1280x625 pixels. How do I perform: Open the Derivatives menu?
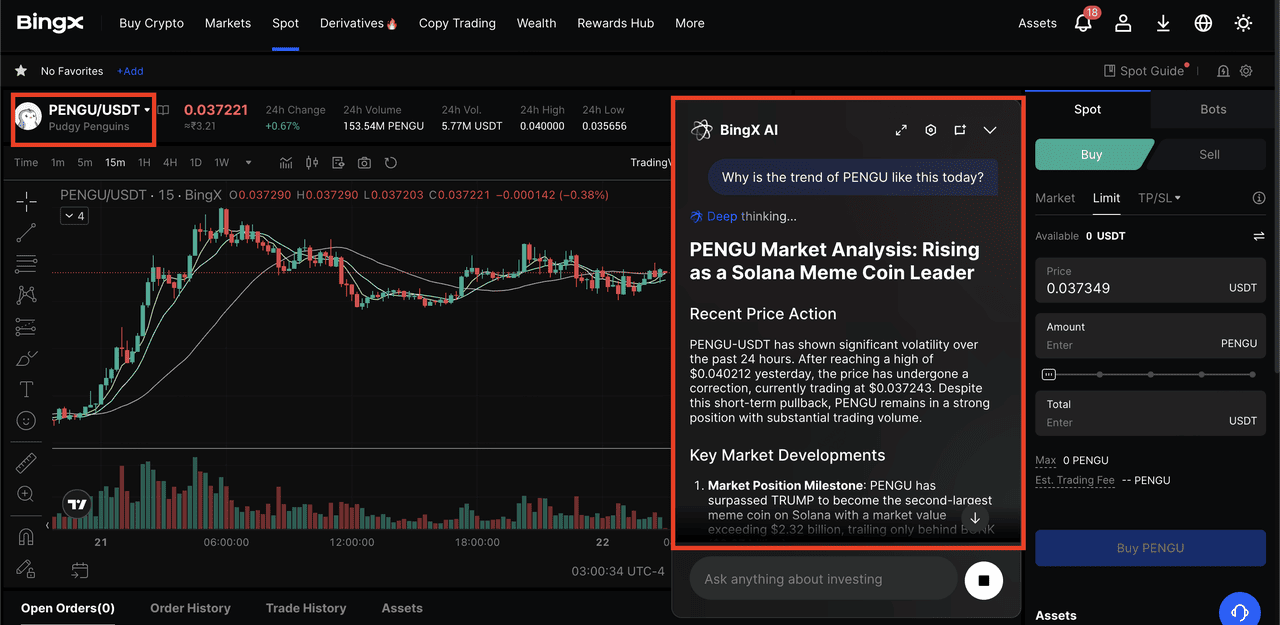(359, 23)
